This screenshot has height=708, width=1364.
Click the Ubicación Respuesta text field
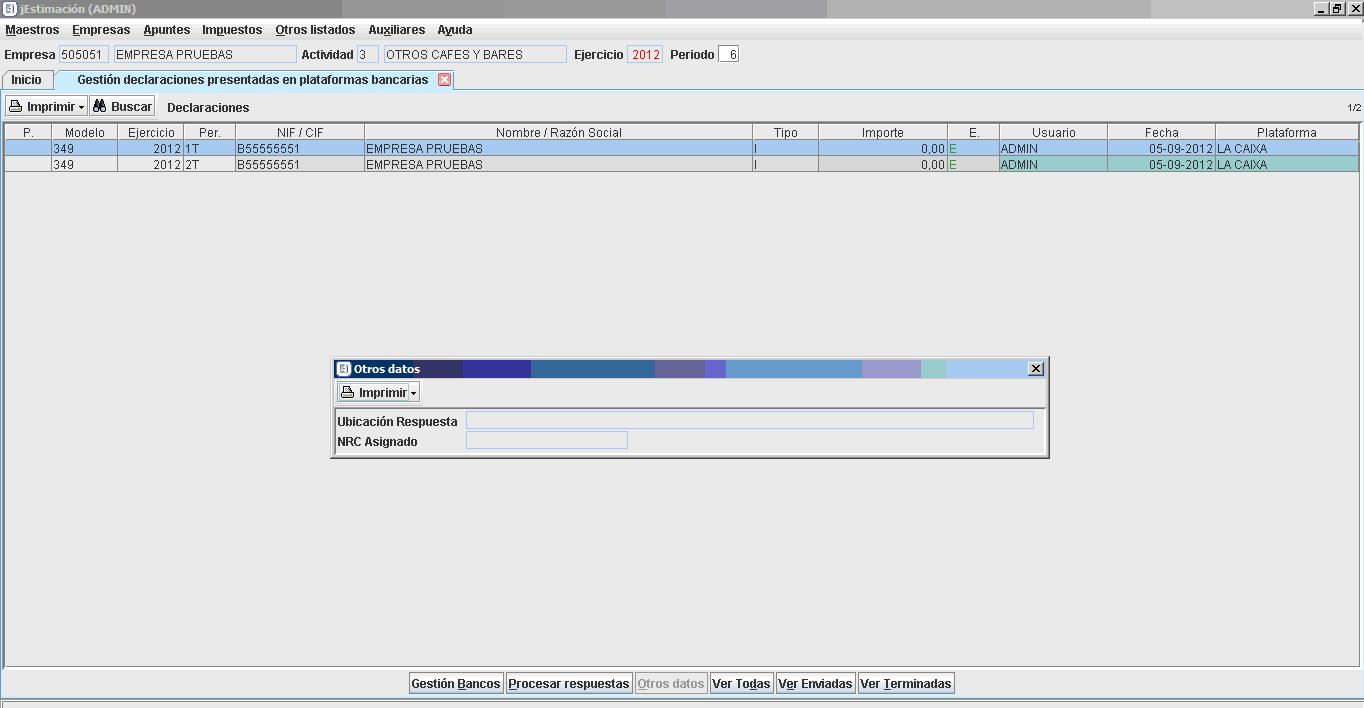click(x=749, y=421)
